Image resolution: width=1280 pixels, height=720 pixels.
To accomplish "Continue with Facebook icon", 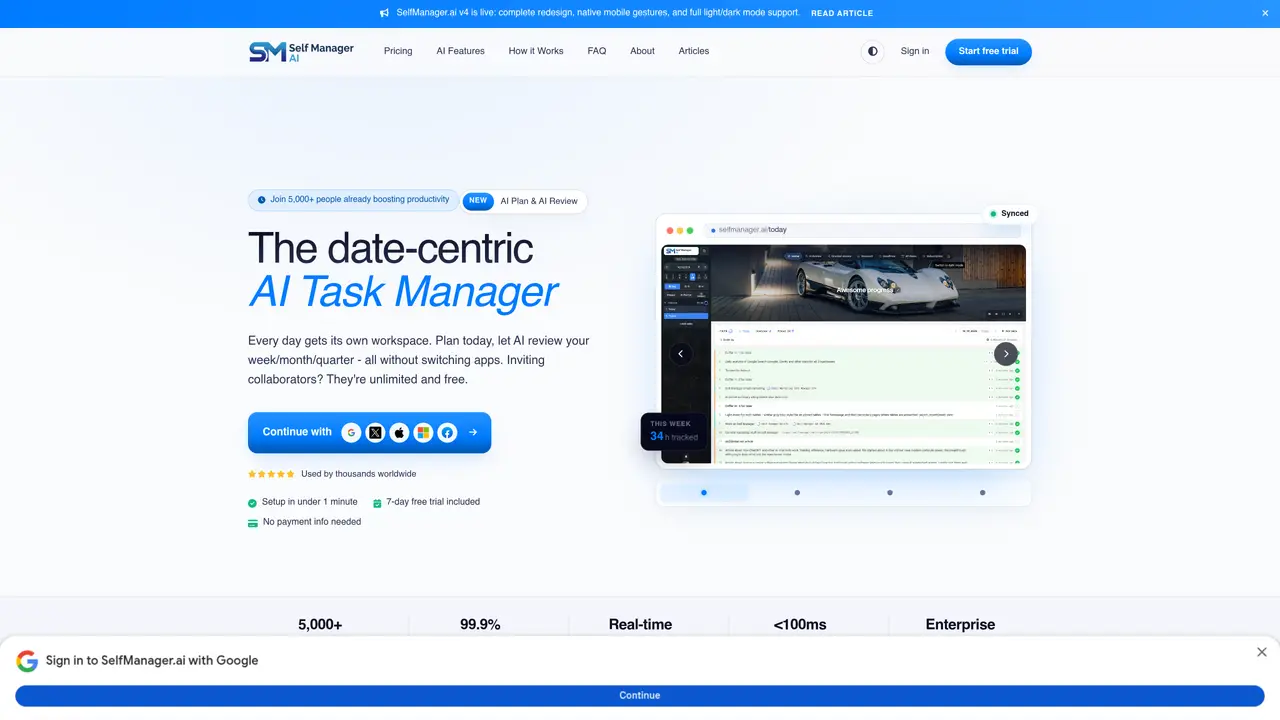I will click(447, 432).
